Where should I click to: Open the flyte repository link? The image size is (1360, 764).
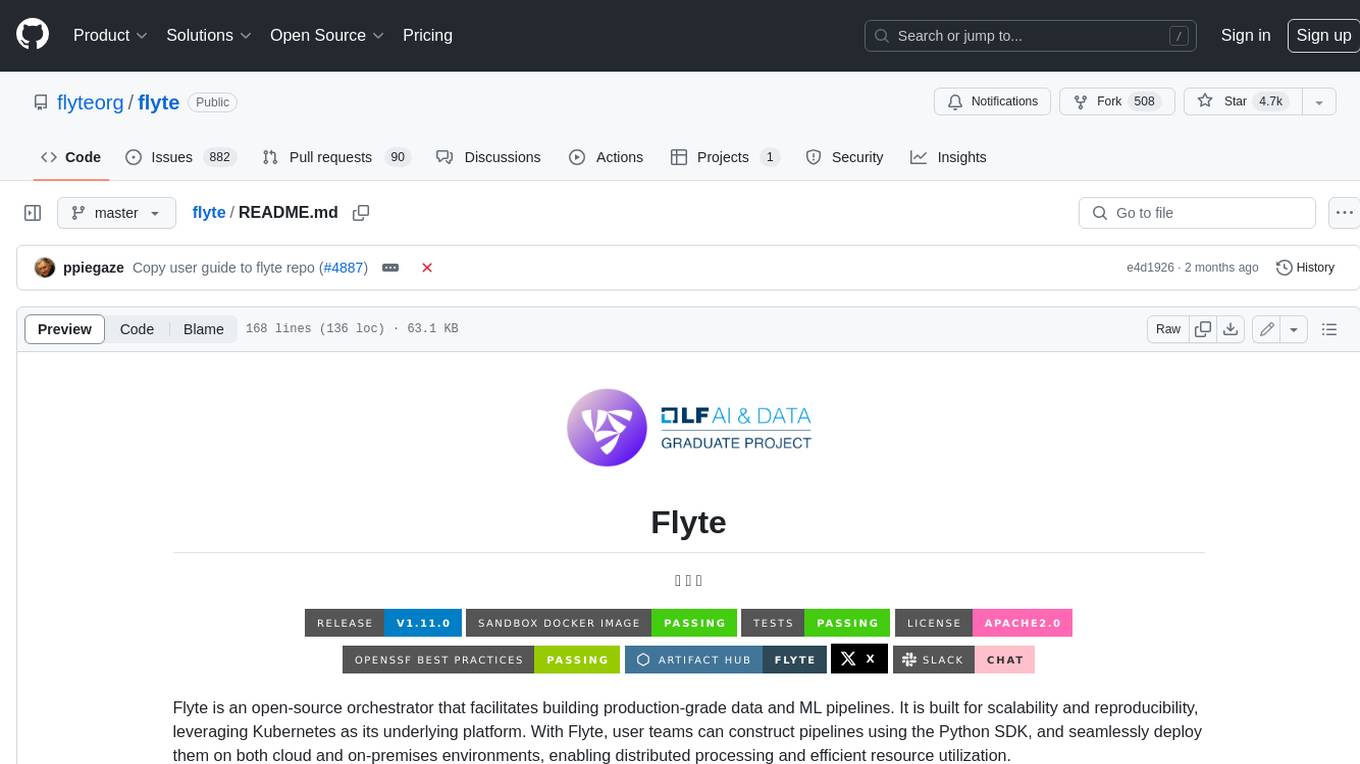[x=158, y=102]
